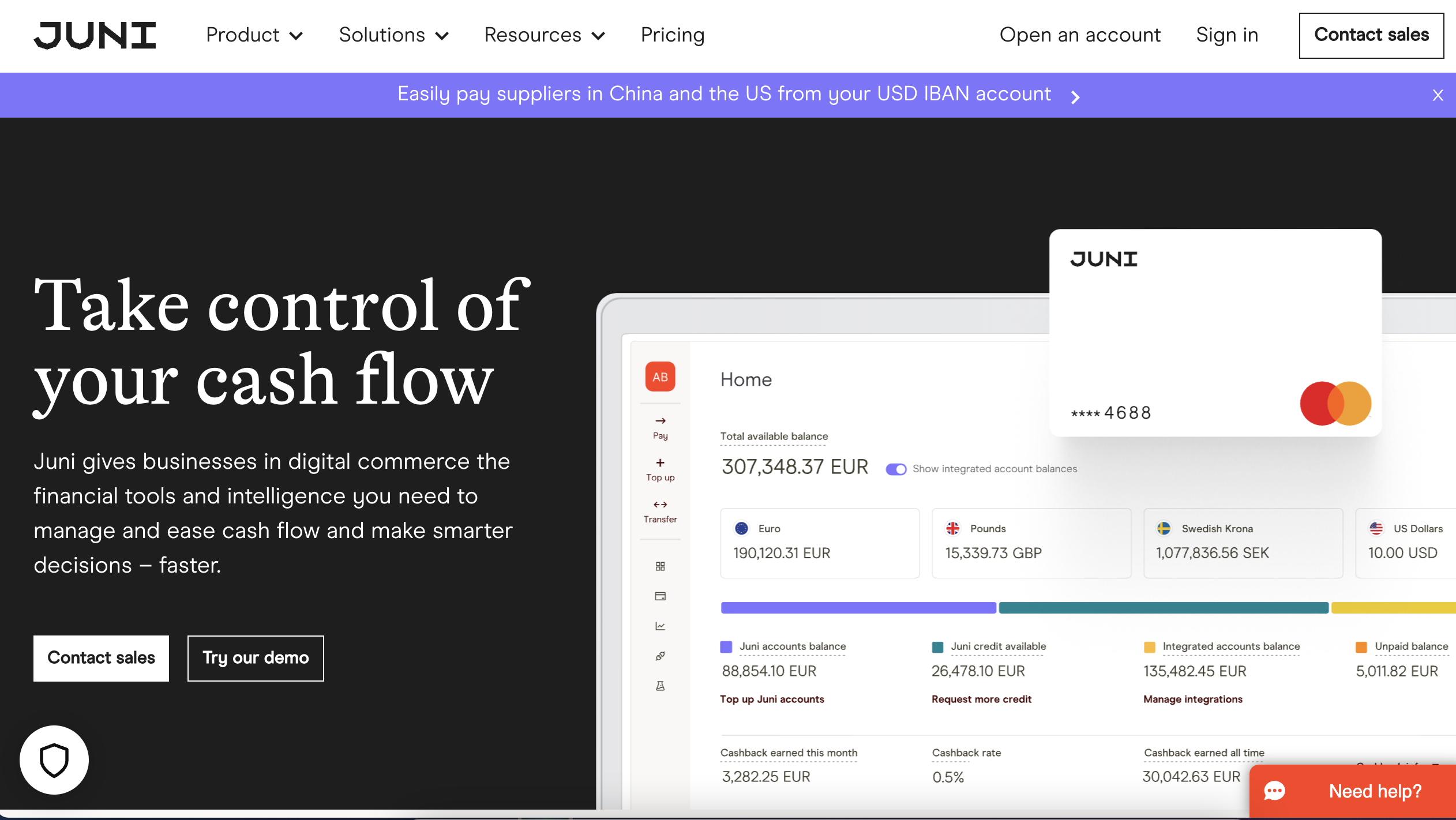Toggle Show integrated account balances switch
The width and height of the screenshot is (1456, 820).
(896, 469)
